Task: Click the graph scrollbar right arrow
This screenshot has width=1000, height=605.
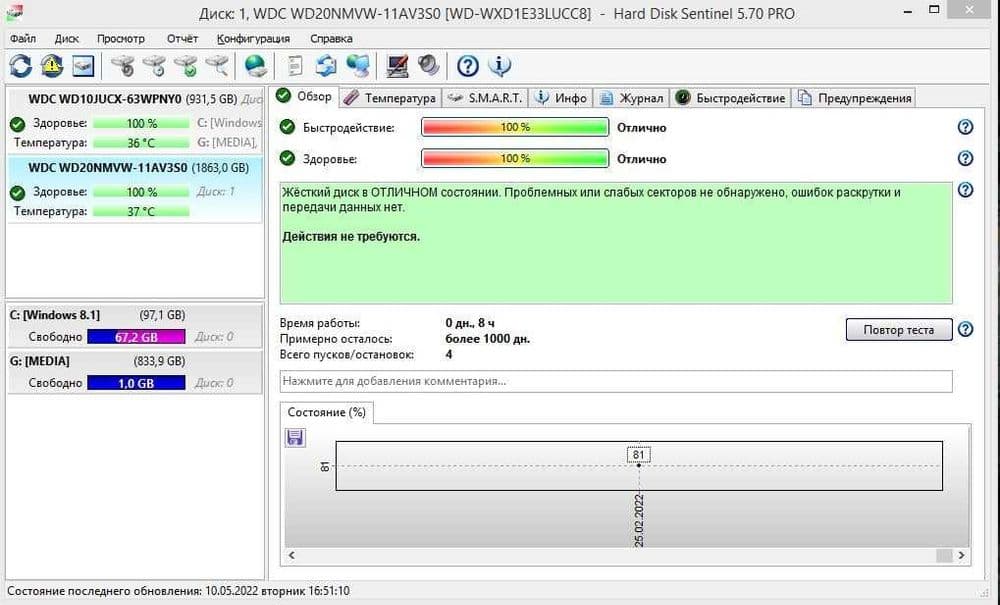Action: point(961,555)
